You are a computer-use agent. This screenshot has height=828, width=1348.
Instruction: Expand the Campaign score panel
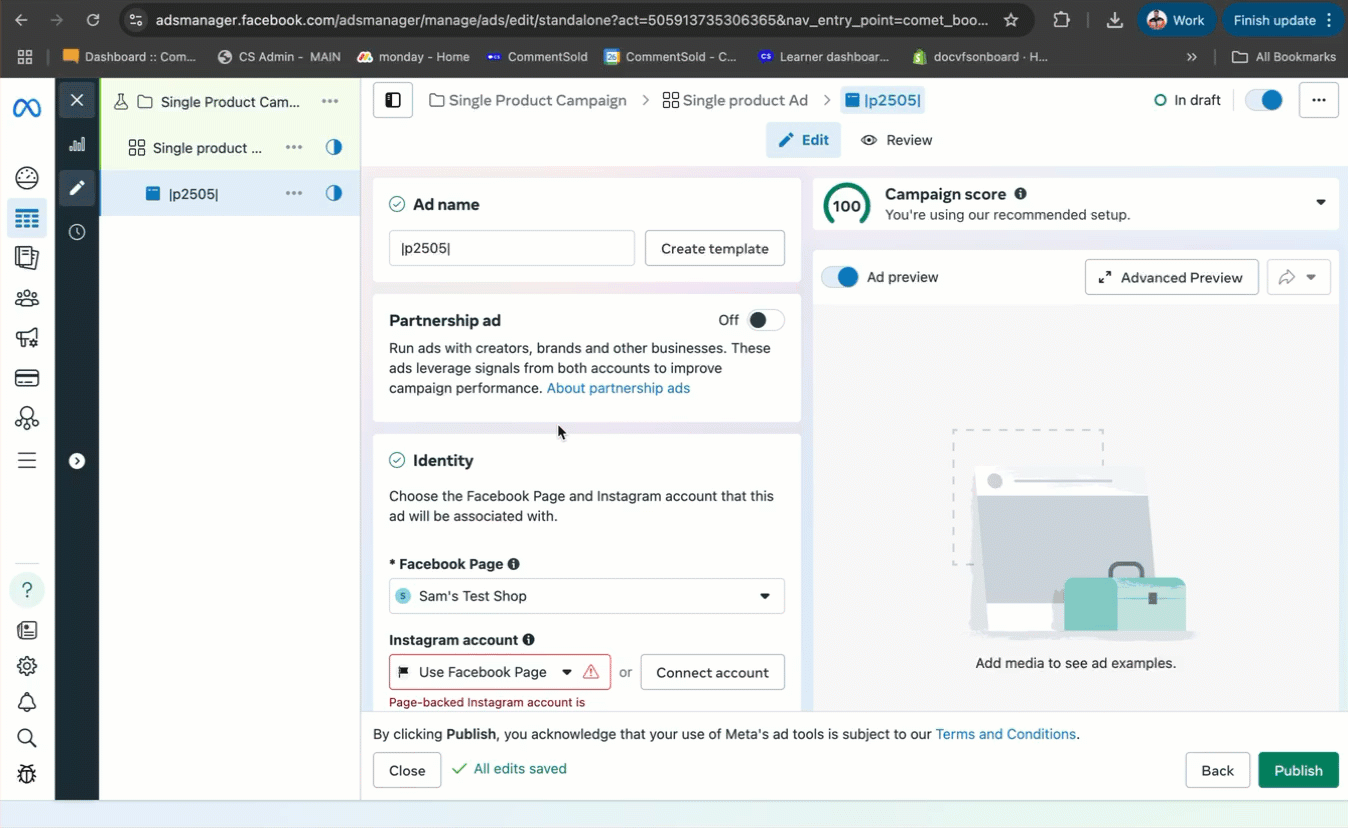[1320, 203]
